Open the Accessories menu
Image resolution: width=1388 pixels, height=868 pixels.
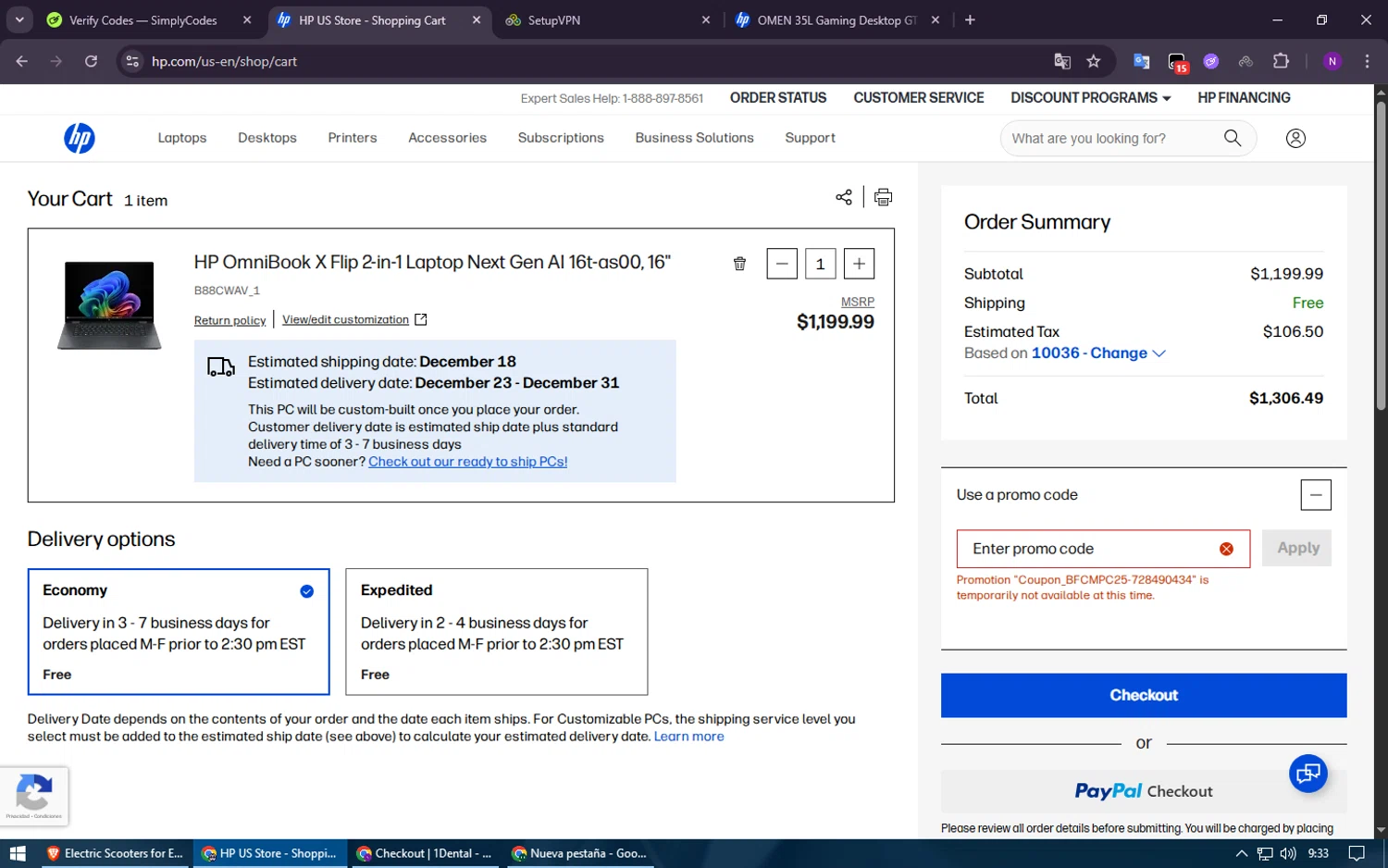(x=447, y=138)
